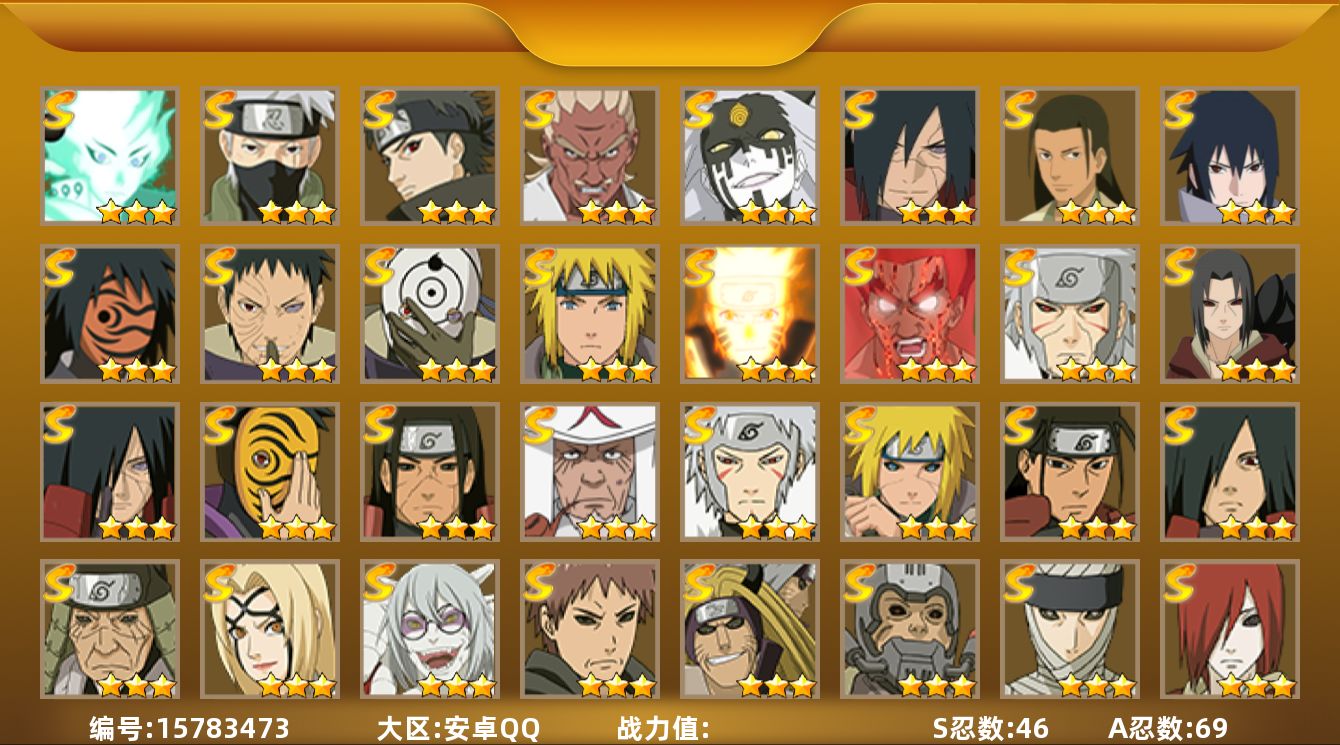Click the S忍数:46 counter label
The width and height of the screenshot is (1340, 745).
[x=990, y=728]
